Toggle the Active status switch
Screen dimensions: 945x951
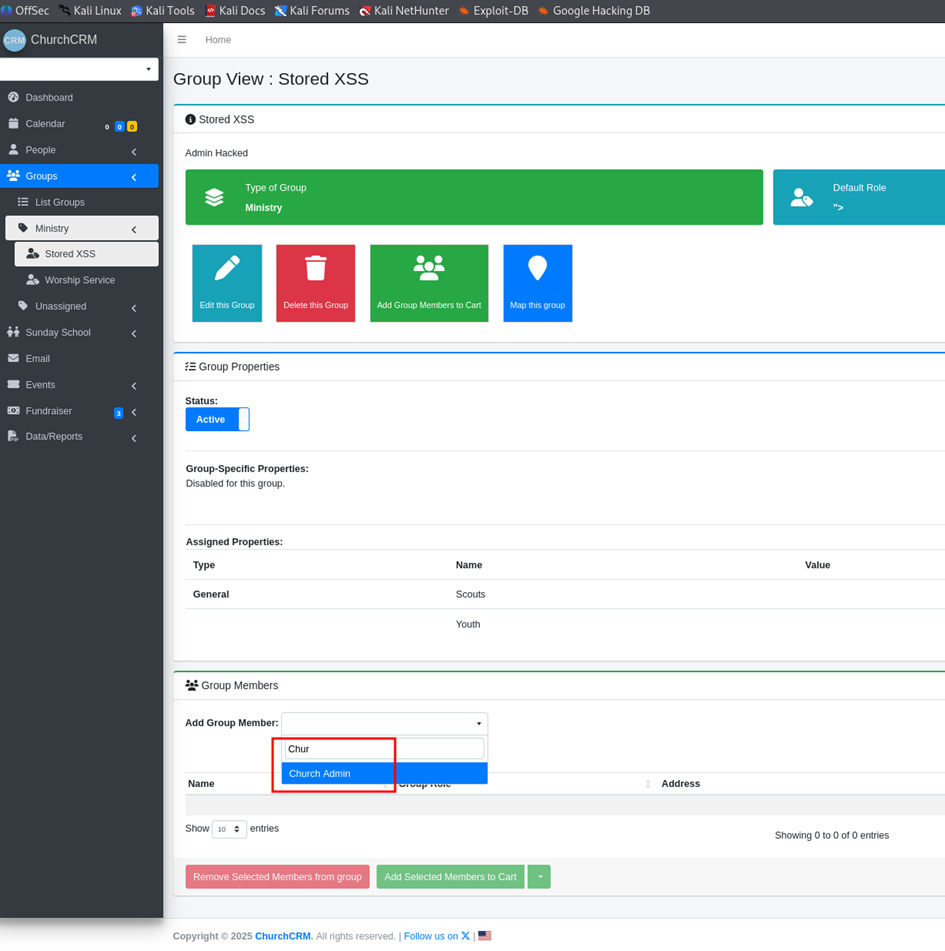[217, 419]
